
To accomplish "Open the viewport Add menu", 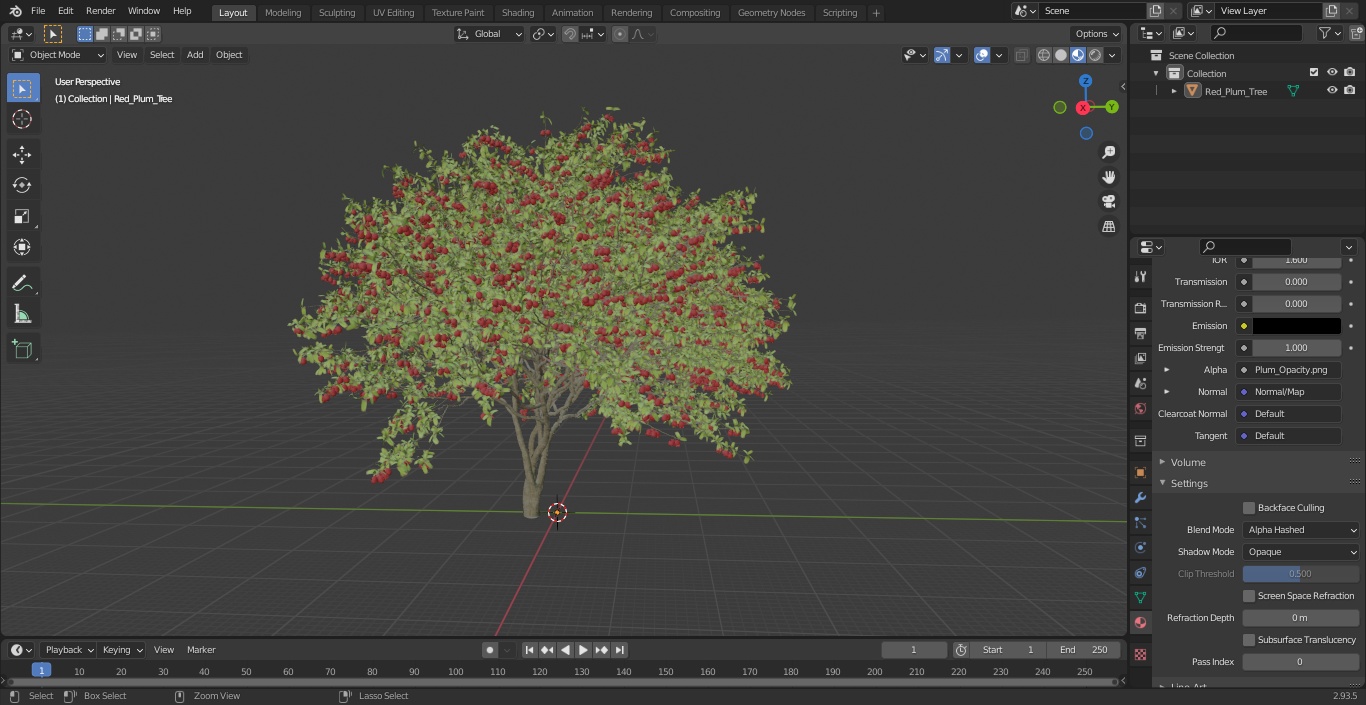I will tap(195, 55).
